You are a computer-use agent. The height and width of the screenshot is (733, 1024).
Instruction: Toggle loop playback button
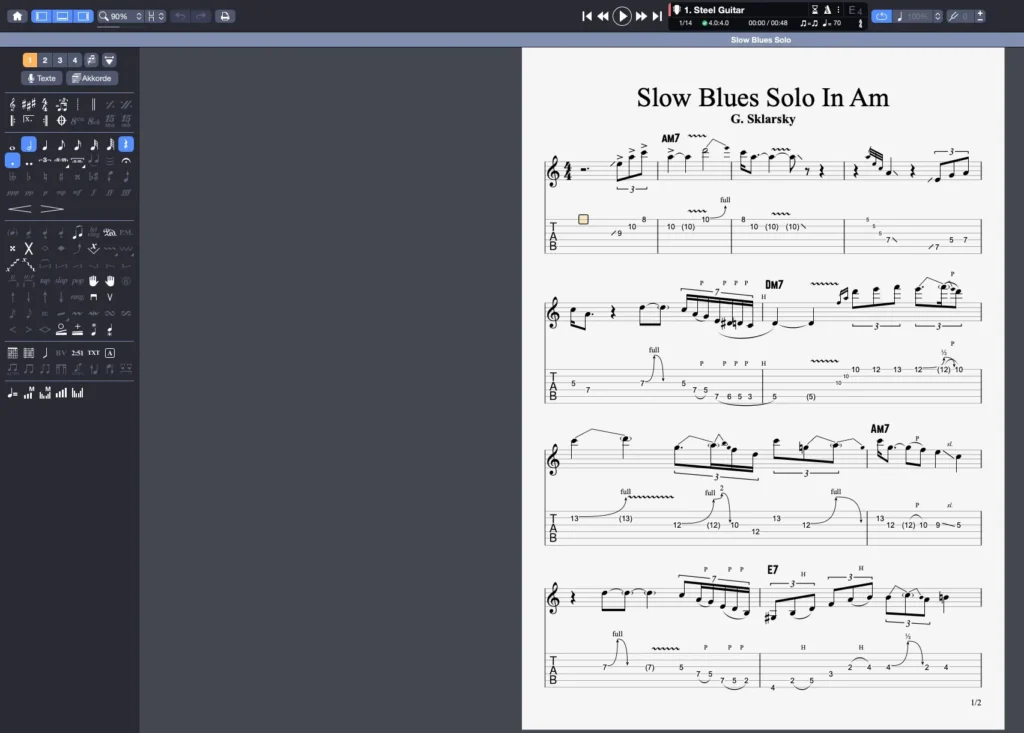click(x=881, y=16)
